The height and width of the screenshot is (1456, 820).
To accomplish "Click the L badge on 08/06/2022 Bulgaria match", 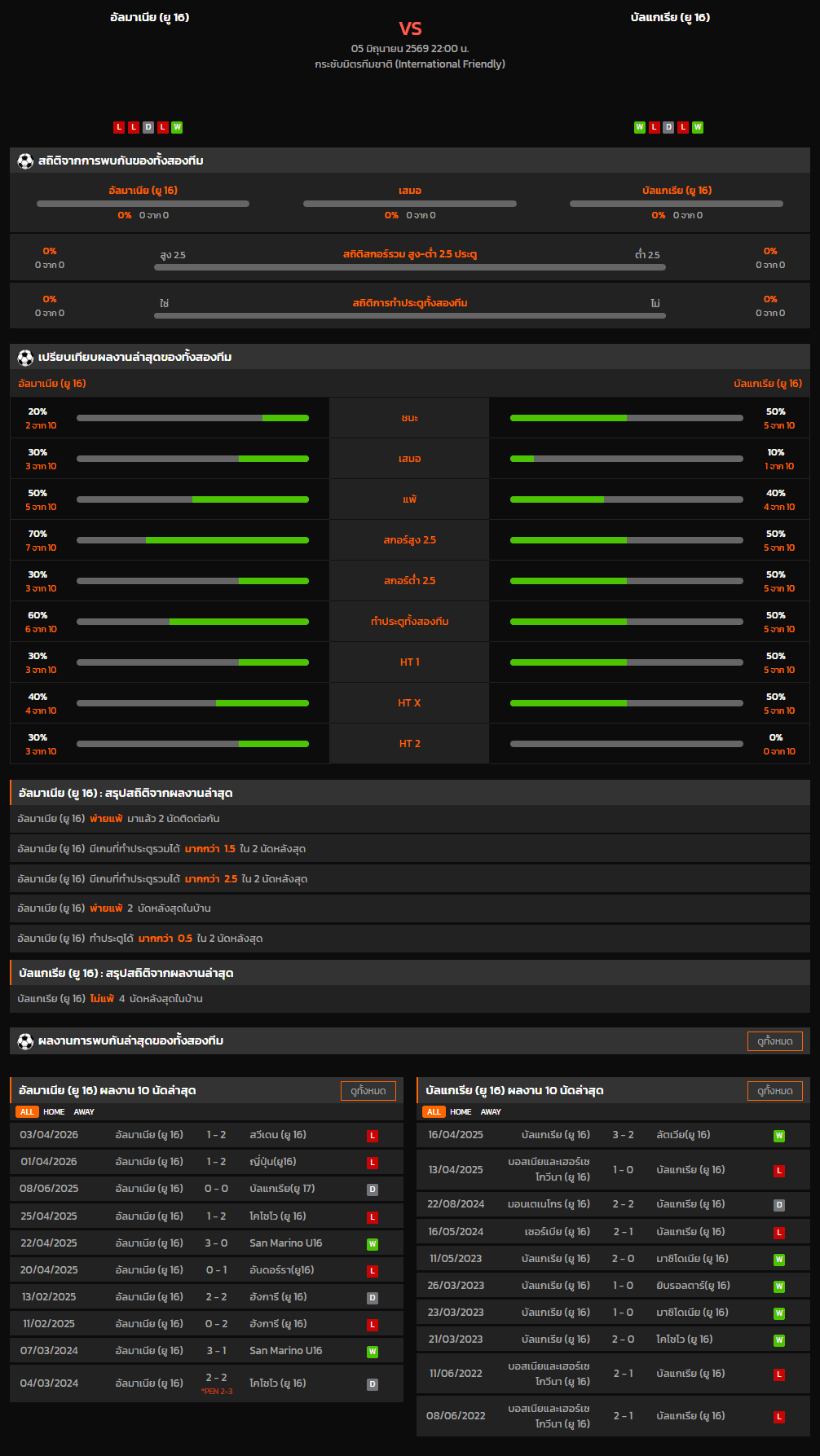I will tap(778, 1417).
